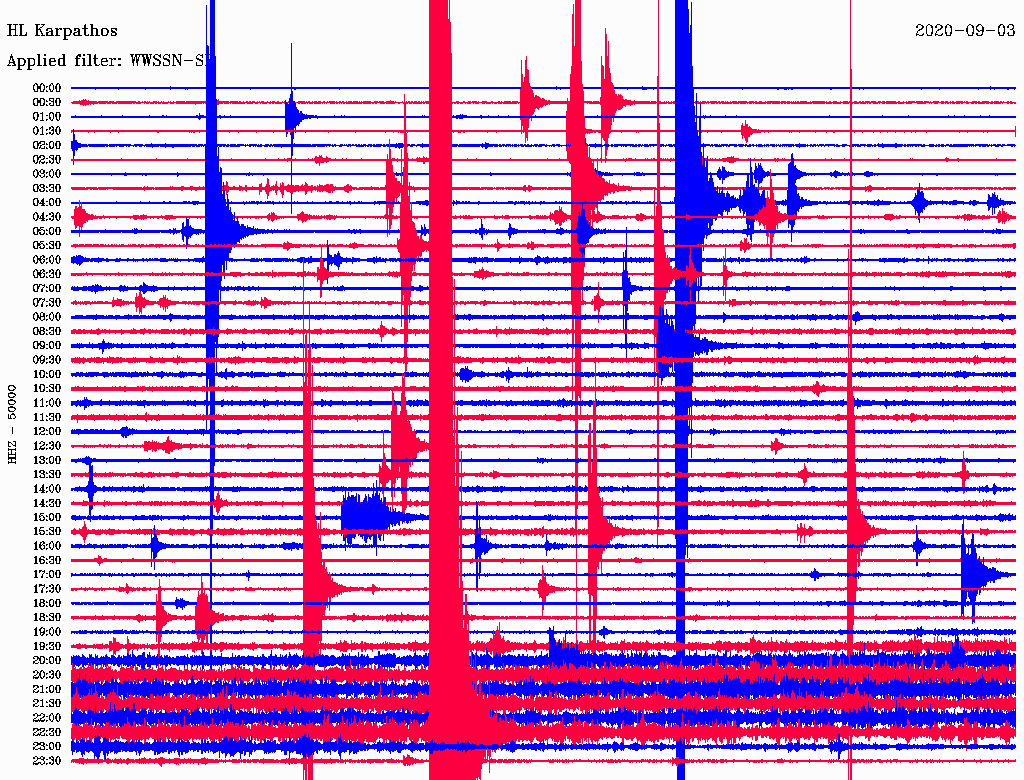1024x780 pixels.
Task: Select the 00:00 time label
Action: point(47,88)
